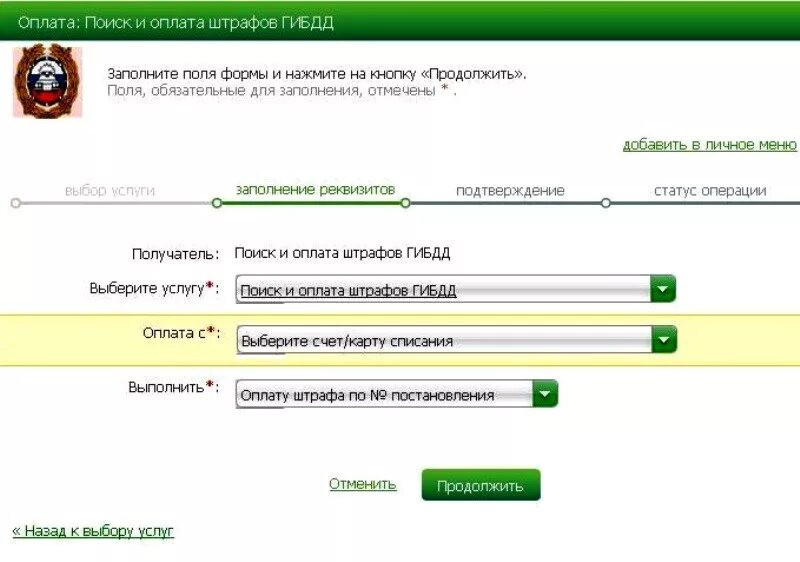Open the "Выберите услугу" service dropdown arrow
The height and width of the screenshot is (562, 800).
coord(663,289)
